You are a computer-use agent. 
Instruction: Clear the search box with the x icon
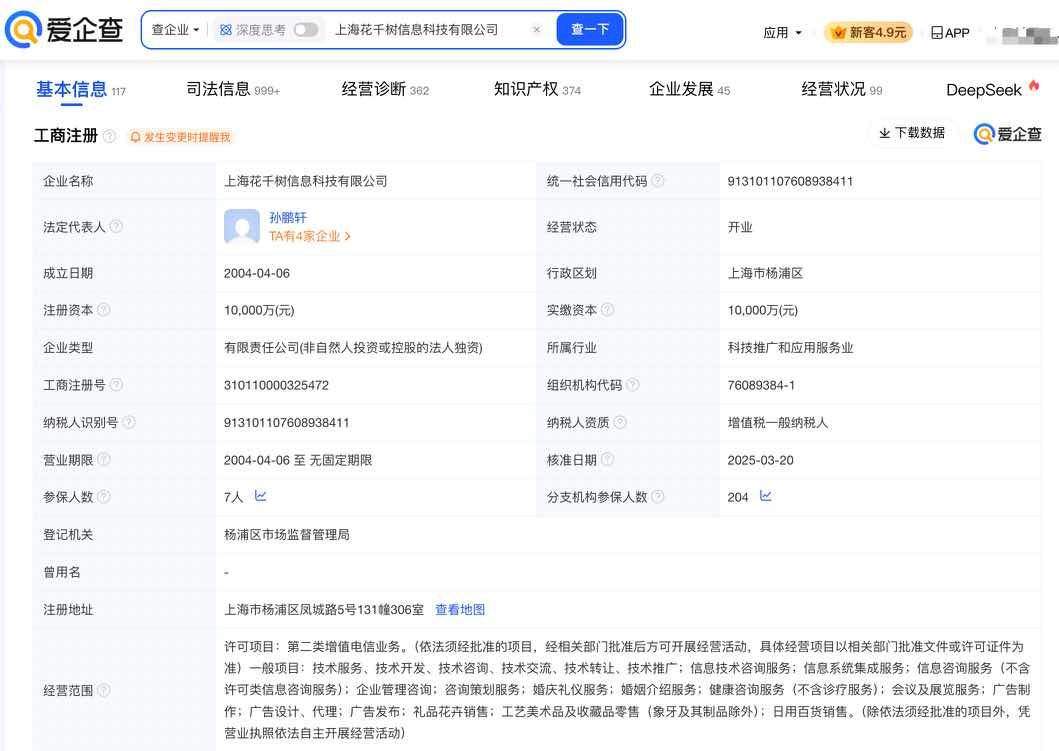tap(536, 30)
